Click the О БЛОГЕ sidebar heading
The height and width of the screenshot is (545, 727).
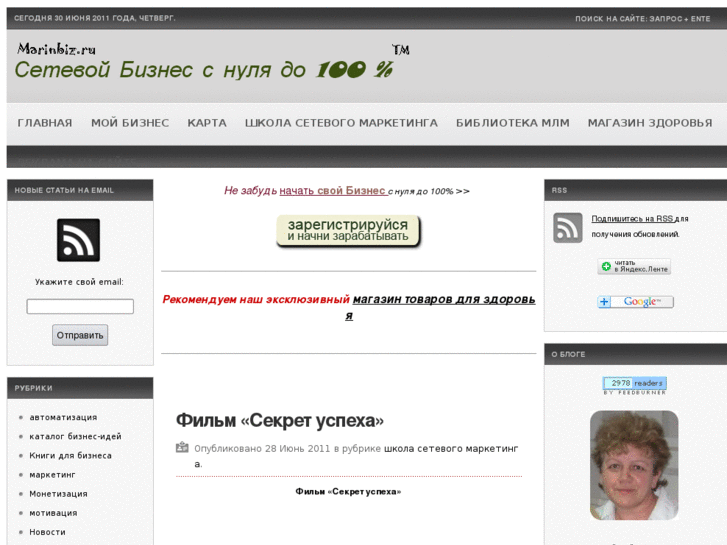568,354
